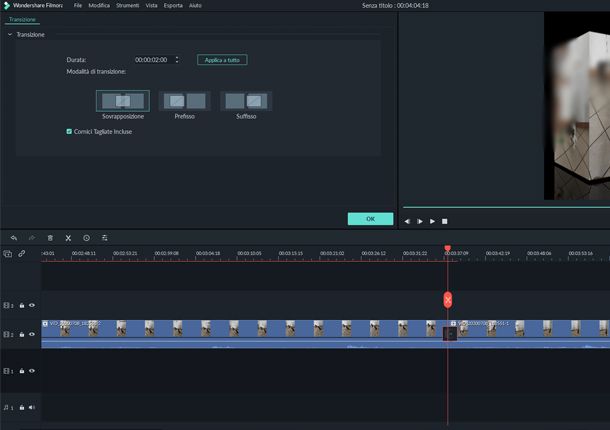Click the Durata time input field

[x=151, y=60]
